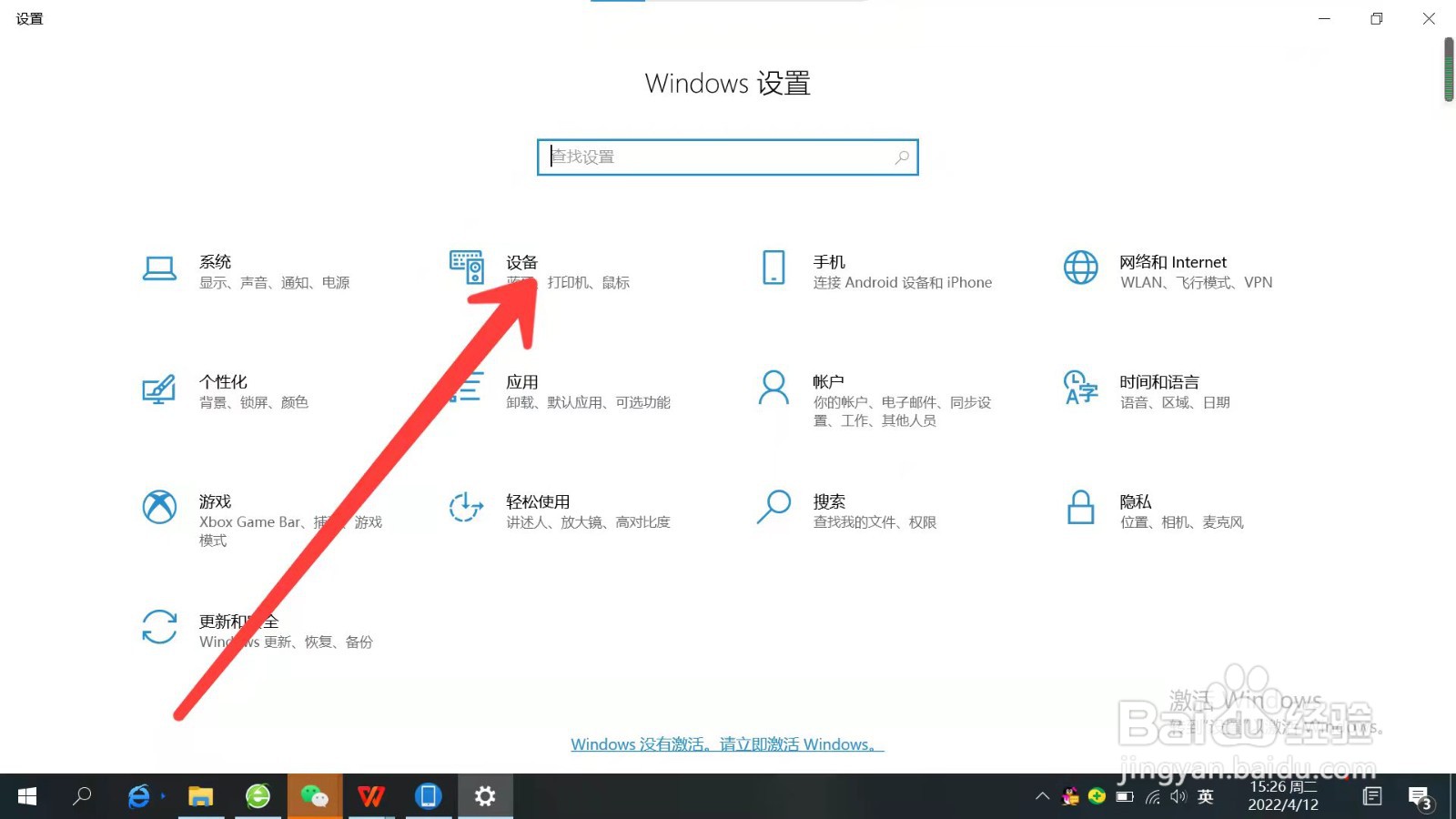The height and width of the screenshot is (819, 1456).
Task: Click the 应用 (Apps) category title
Action: (522, 382)
